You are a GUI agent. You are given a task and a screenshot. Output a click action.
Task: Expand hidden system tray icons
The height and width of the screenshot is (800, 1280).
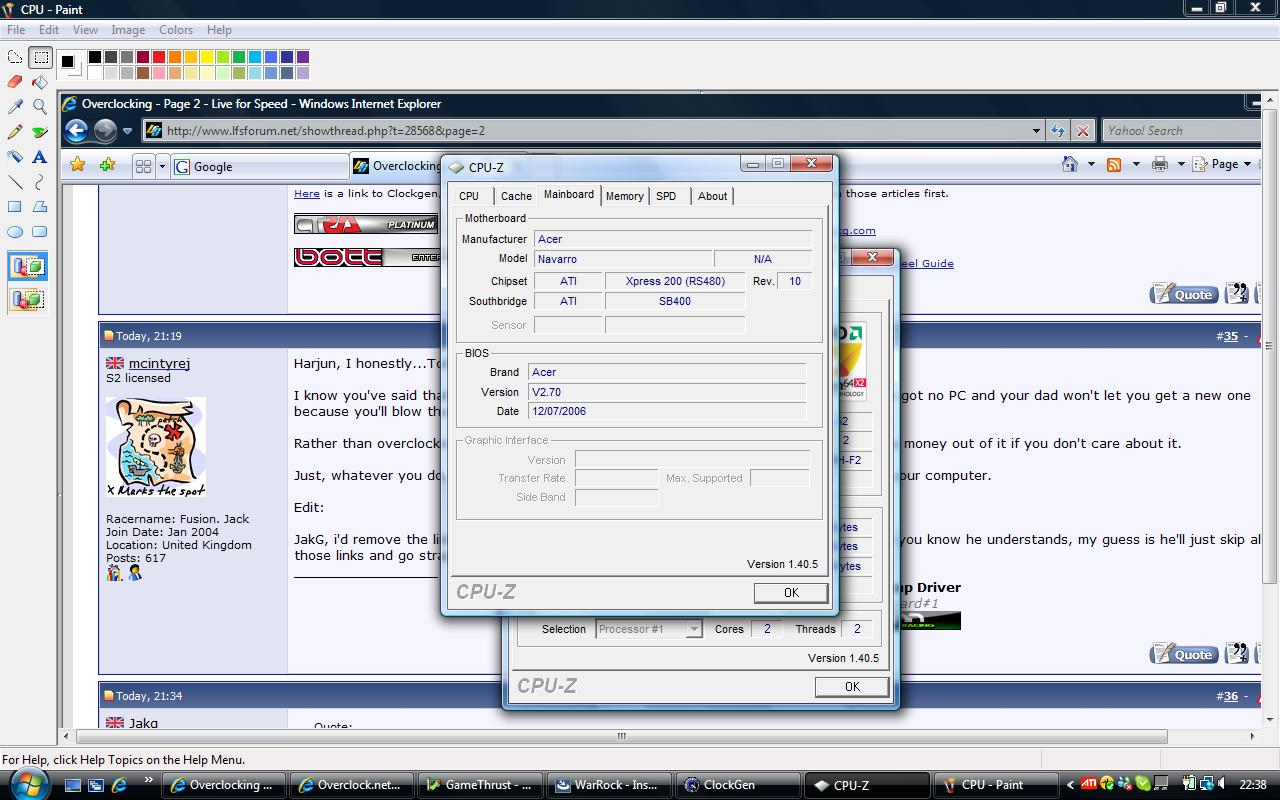pos(1070,785)
